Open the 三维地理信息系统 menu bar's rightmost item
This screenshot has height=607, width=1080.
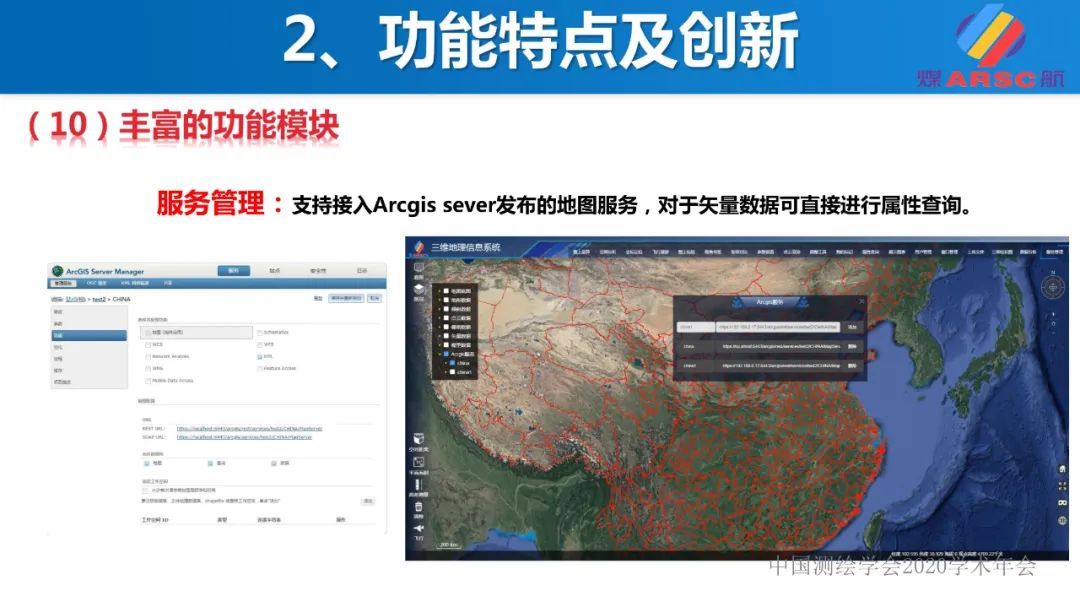tap(1057, 252)
